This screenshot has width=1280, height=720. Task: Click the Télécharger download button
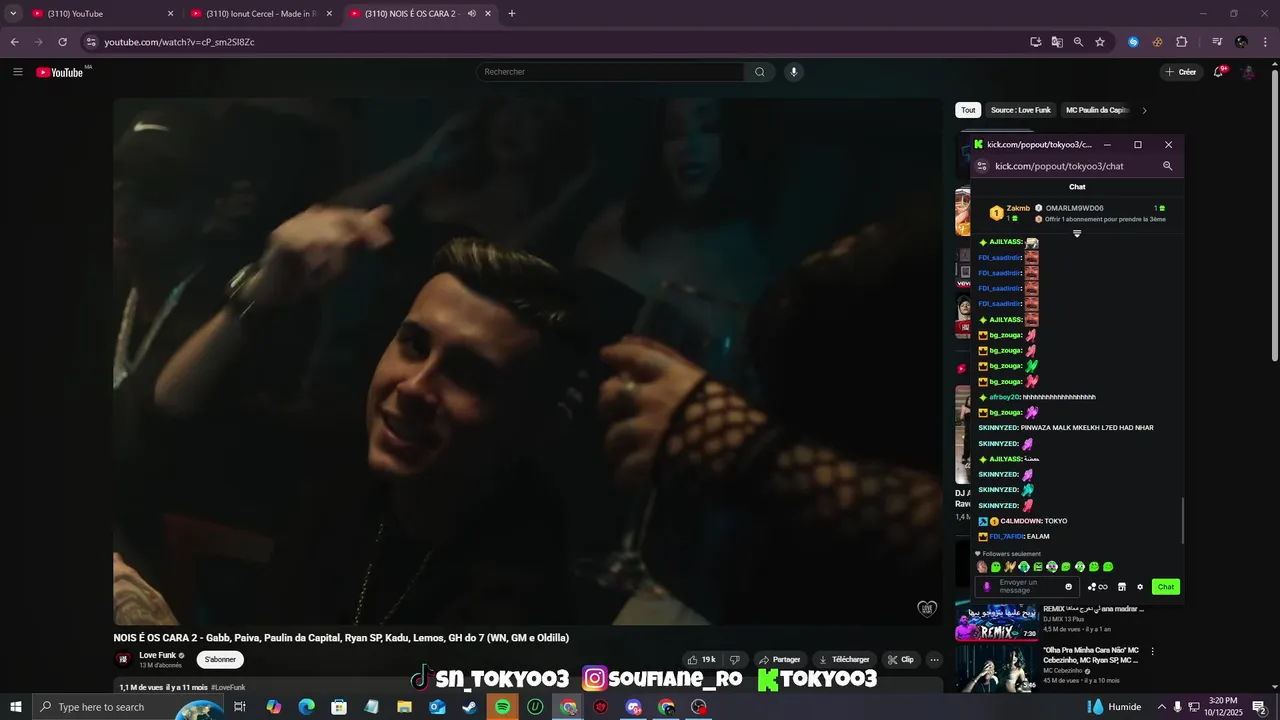(844, 660)
